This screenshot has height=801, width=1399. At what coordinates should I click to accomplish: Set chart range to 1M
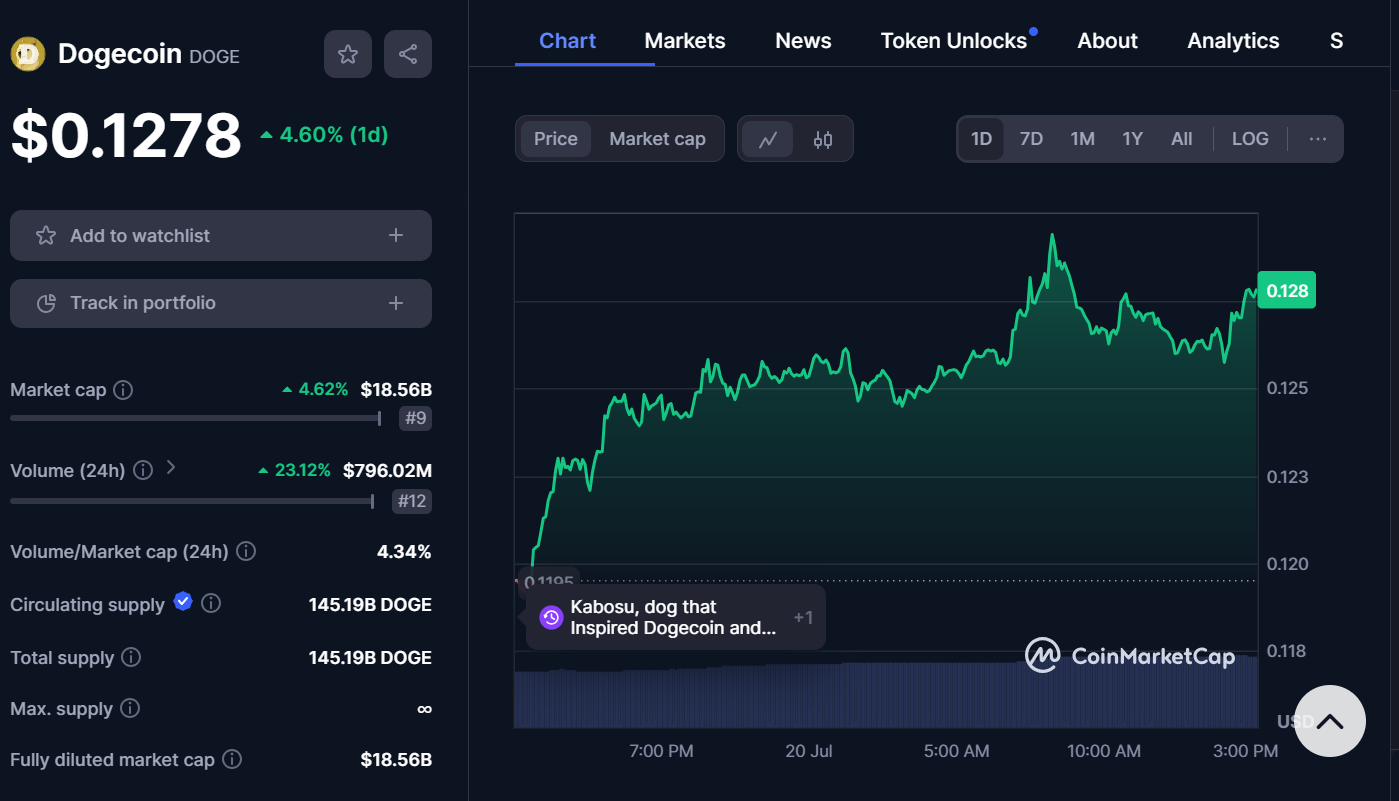pos(1082,139)
